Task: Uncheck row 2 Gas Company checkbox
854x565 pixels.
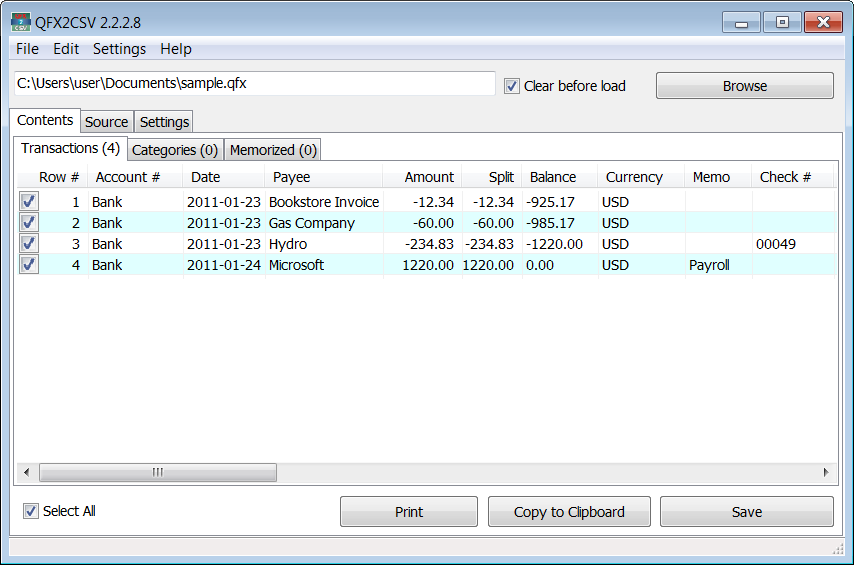Action: [x=29, y=223]
